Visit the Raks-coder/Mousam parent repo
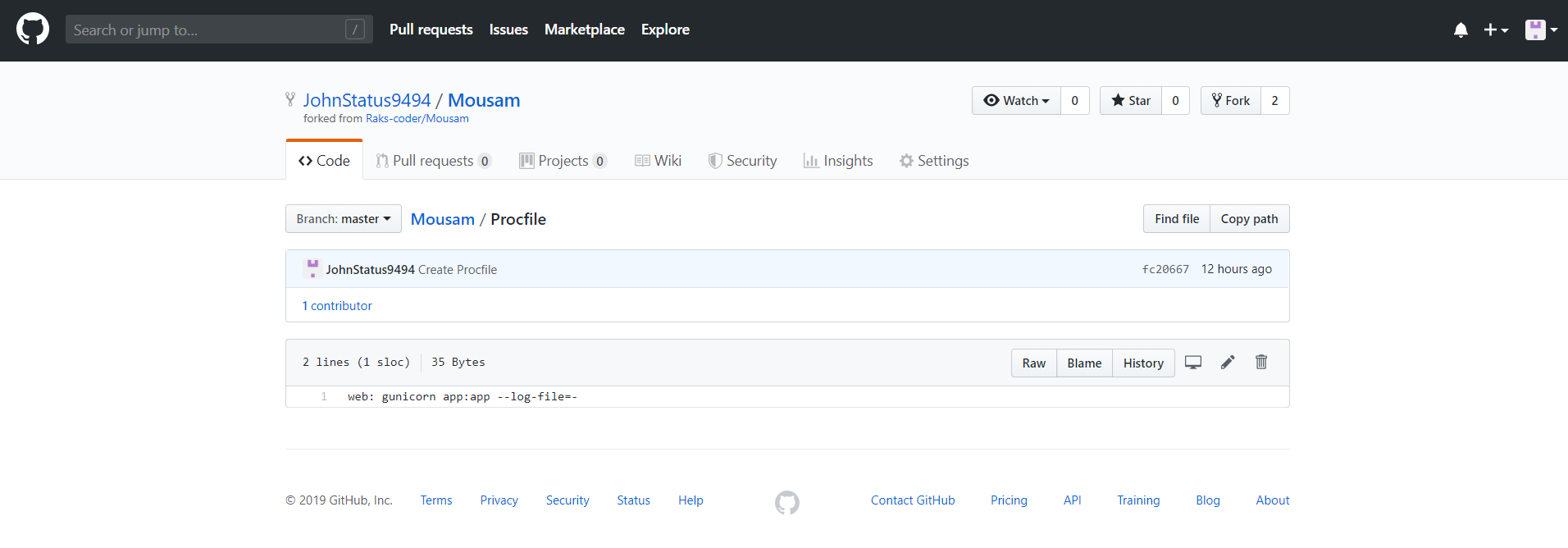1568x548 pixels. (x=417, y=119)
